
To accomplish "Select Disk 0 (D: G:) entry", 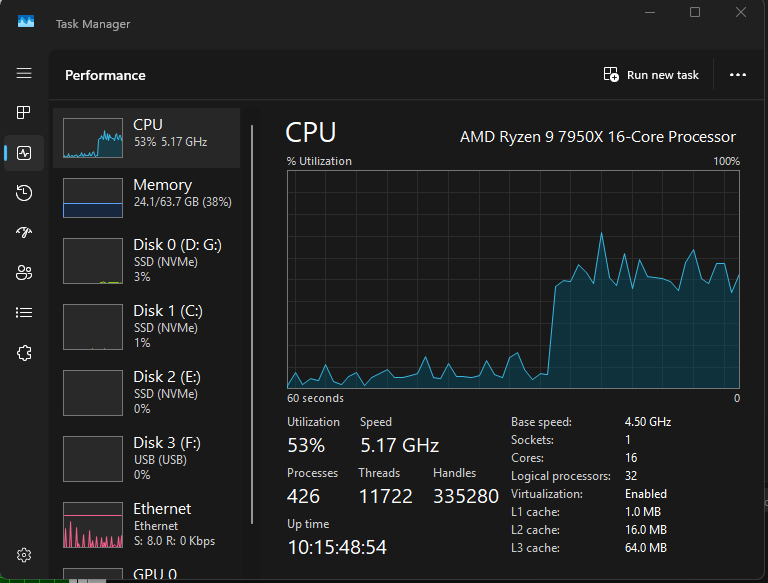I will point(146,261).
